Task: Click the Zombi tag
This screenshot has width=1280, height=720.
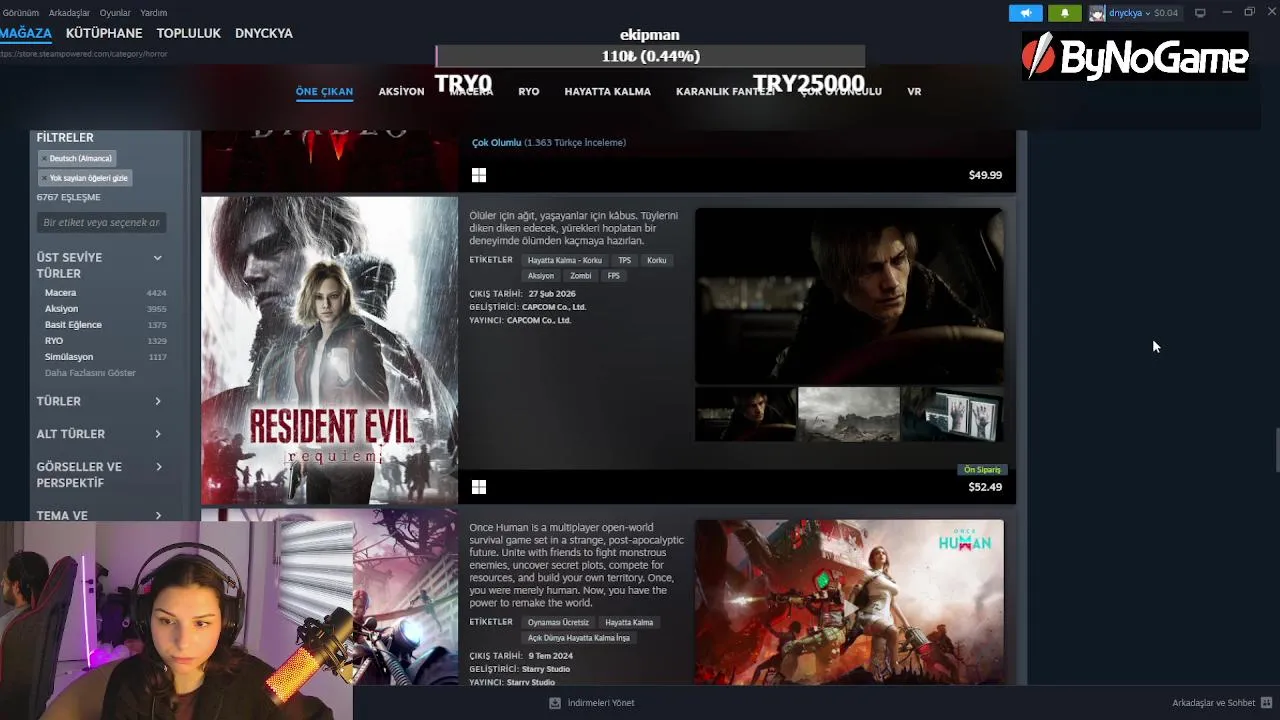Action: [x=580, y=276]
